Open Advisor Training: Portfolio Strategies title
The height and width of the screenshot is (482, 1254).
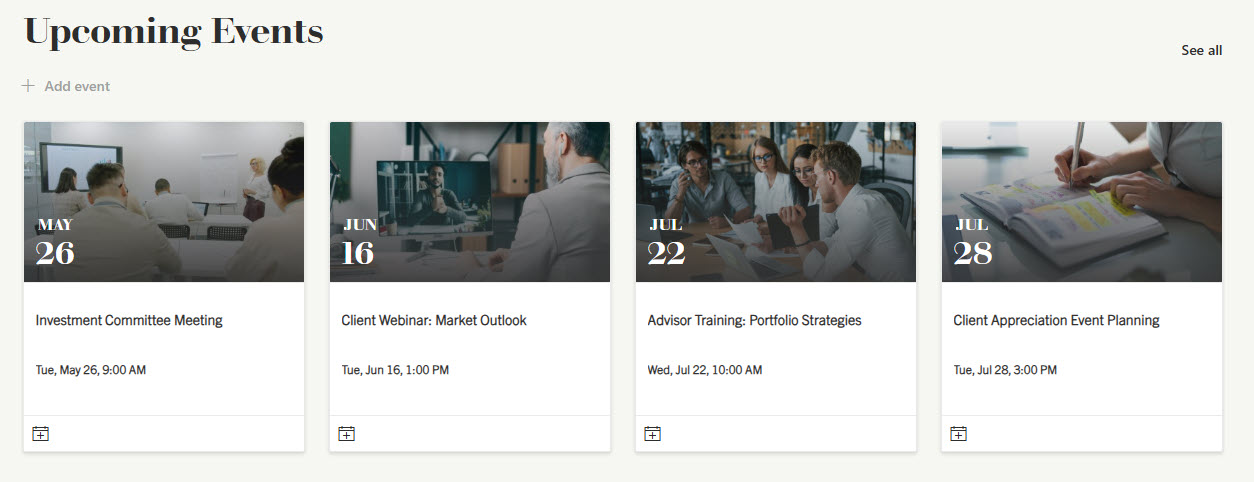[x=754, y=321]
